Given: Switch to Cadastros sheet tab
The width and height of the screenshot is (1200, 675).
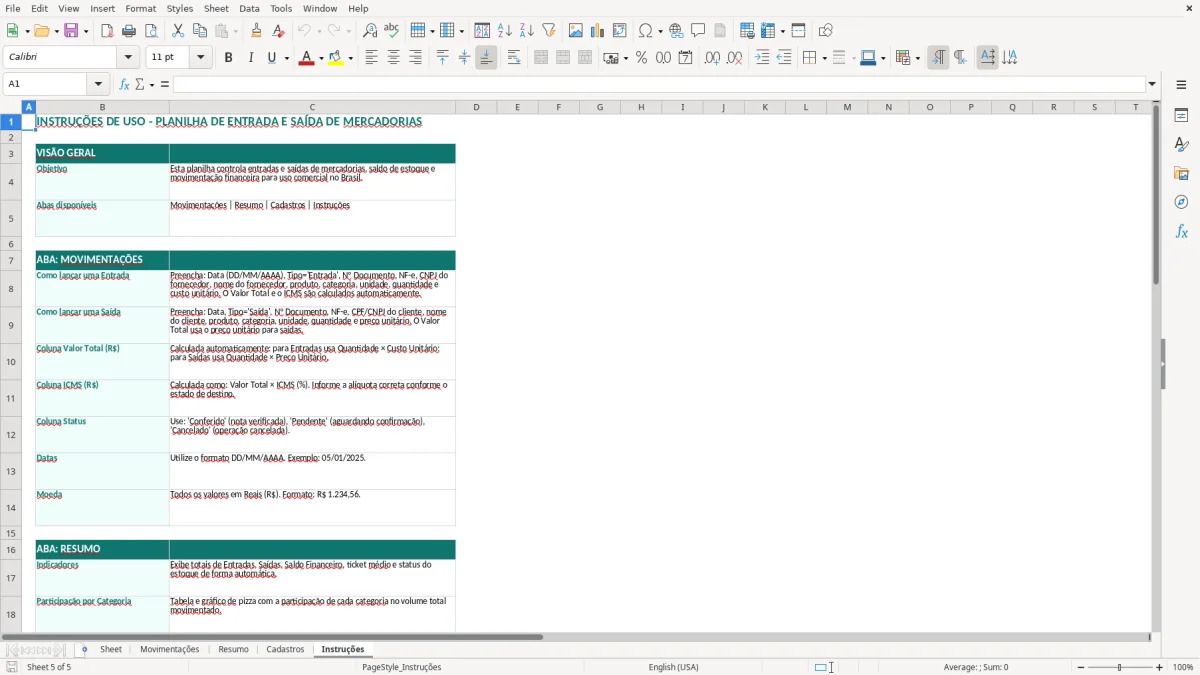Looking at the screenshot, I should point(285,650).
